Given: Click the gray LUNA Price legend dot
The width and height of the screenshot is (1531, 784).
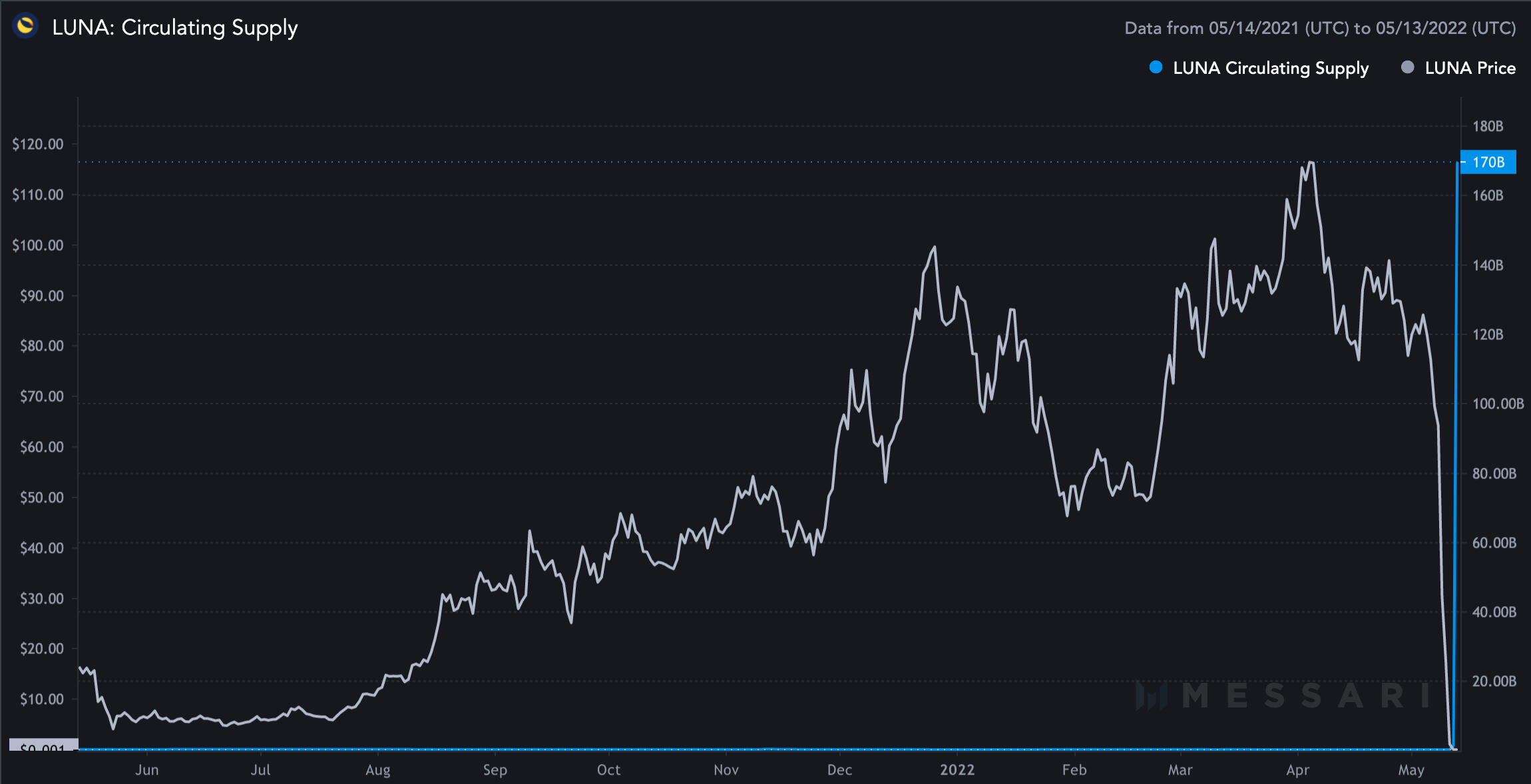Looking at the screenshot, I should point(1408,67).
